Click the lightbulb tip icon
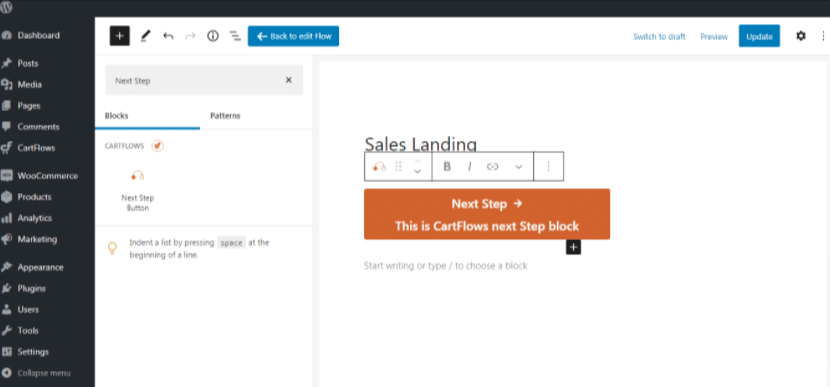 tap(112, 248)
